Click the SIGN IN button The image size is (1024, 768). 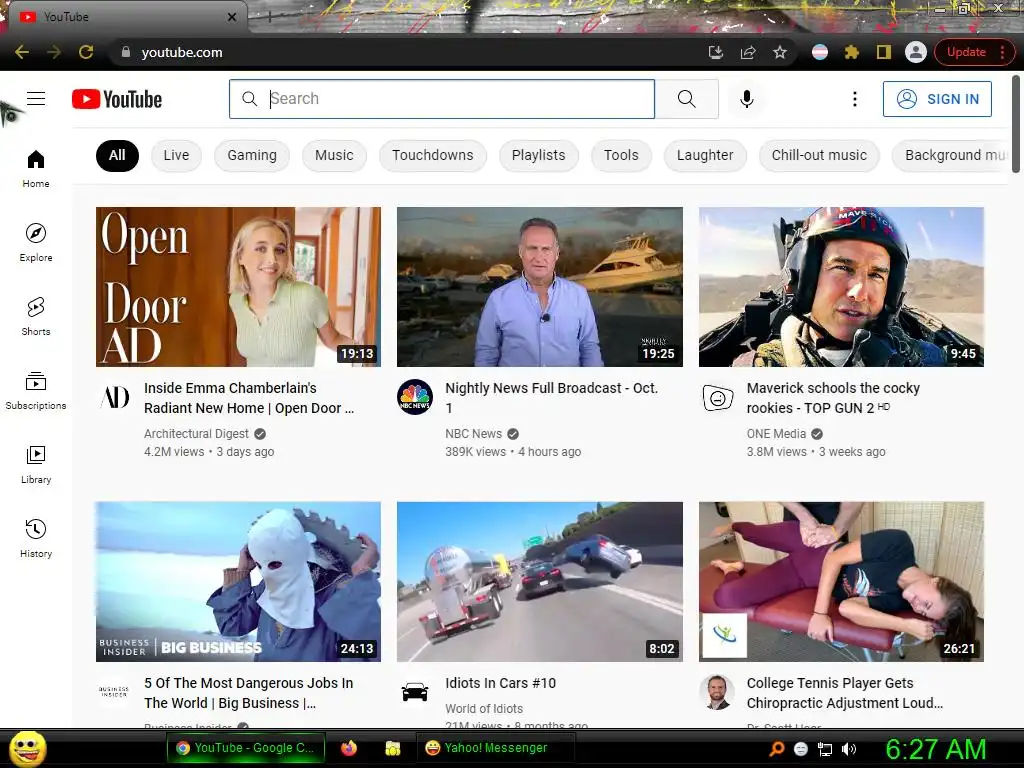tap(937, 99)
